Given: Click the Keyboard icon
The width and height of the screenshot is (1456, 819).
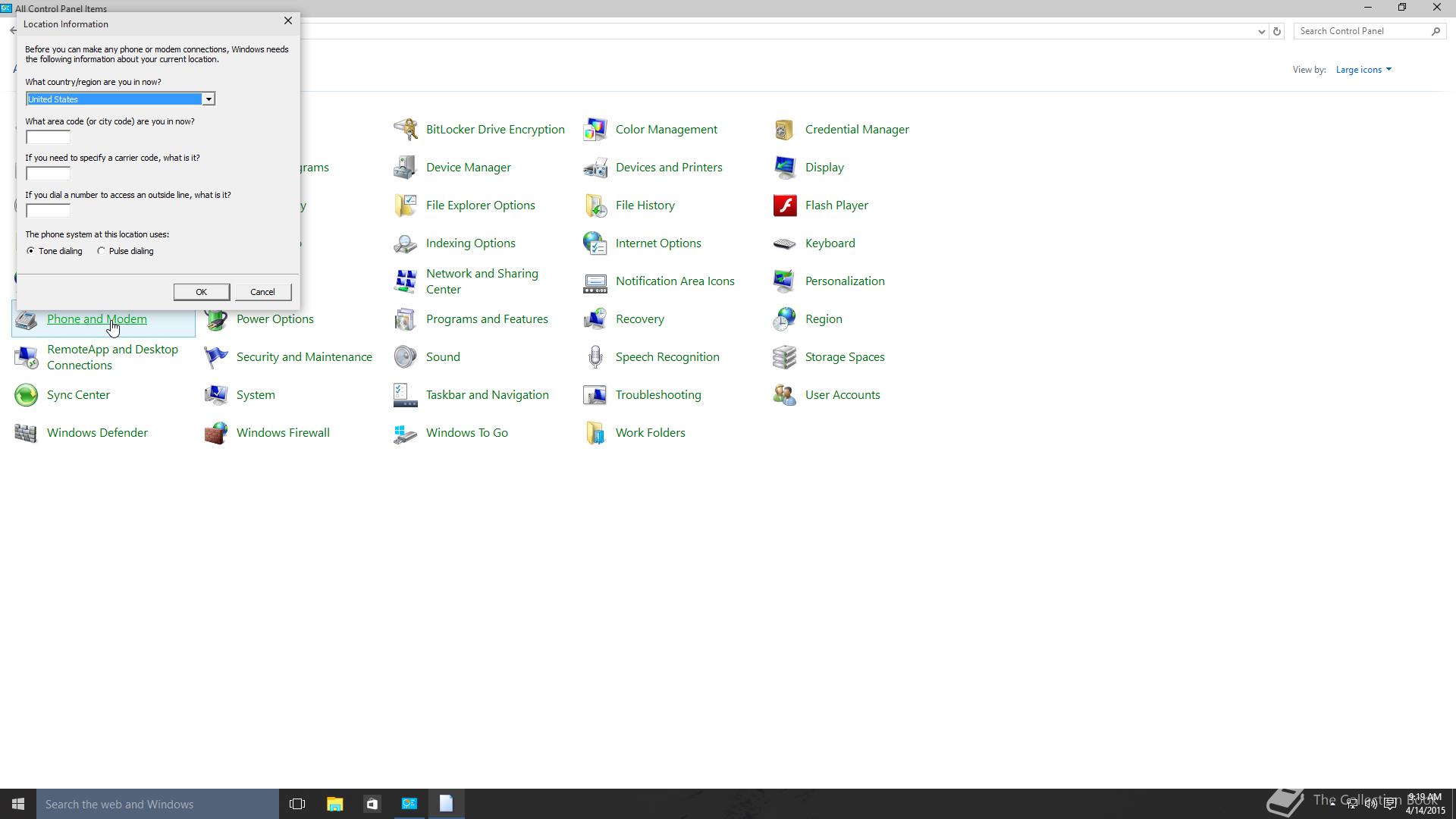Looking at the screenshot, I should (x=785, y=243).
